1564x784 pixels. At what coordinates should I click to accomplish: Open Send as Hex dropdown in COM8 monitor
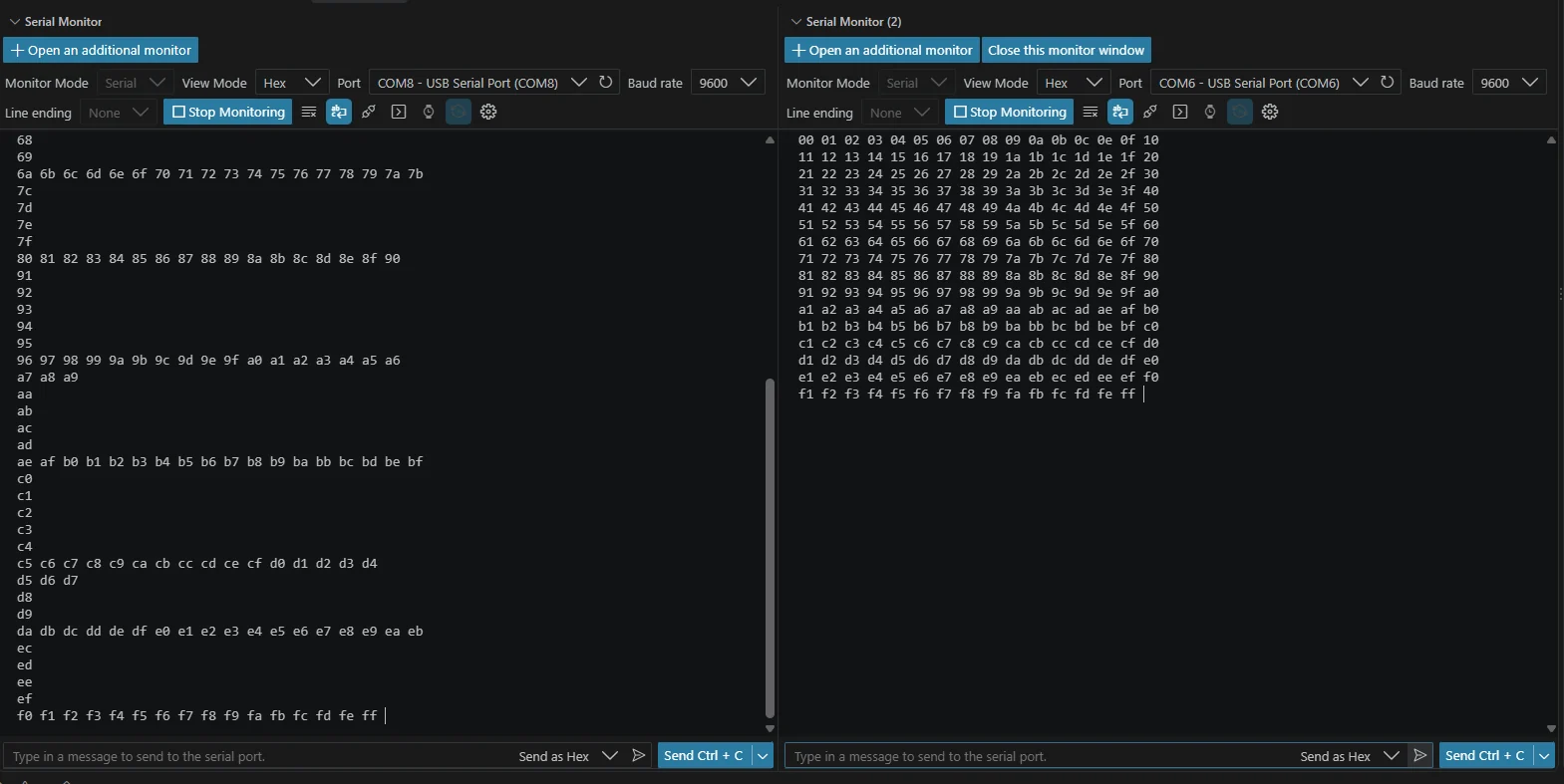568,756
